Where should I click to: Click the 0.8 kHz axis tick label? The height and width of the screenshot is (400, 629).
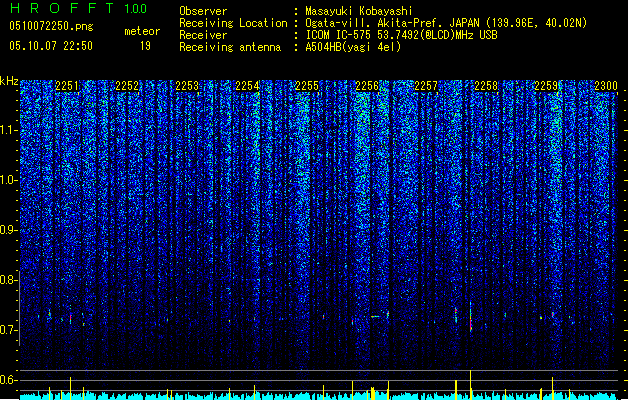tap(8, 280)
